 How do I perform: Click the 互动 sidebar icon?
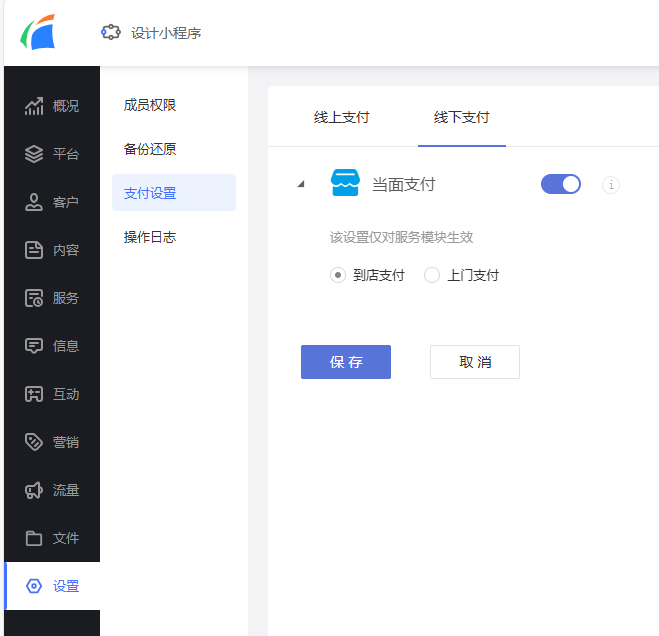[x=34, y=394]
